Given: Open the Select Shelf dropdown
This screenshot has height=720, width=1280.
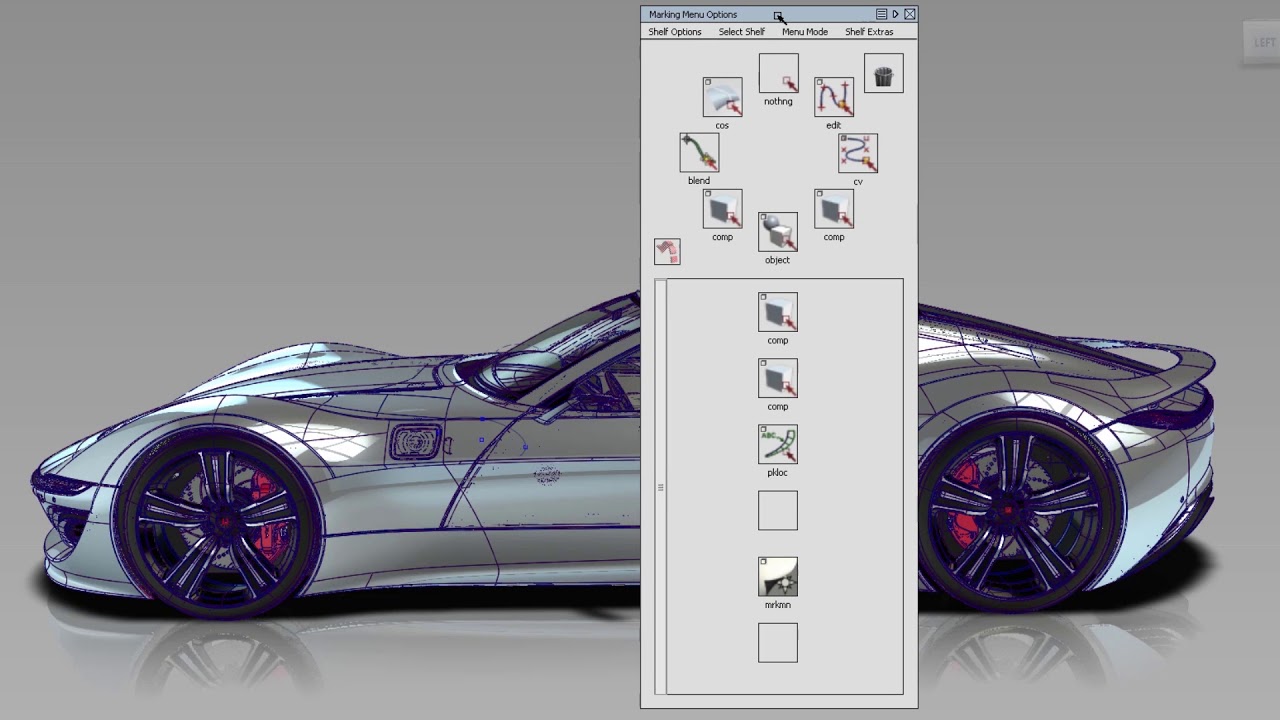Looking at the screenshot, I should (x=741, y=31).
